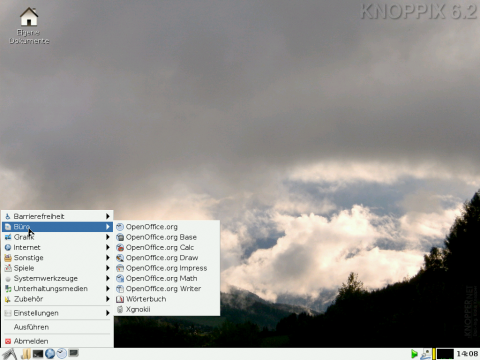Open the Unterhaltungsmedien menu category
The width and height of the screenshot is (480, 360).
pos(57,289)
